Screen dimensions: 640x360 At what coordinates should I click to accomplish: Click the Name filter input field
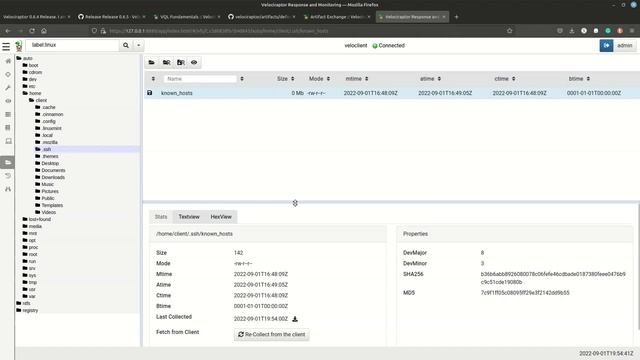click(x=200, y=79)
